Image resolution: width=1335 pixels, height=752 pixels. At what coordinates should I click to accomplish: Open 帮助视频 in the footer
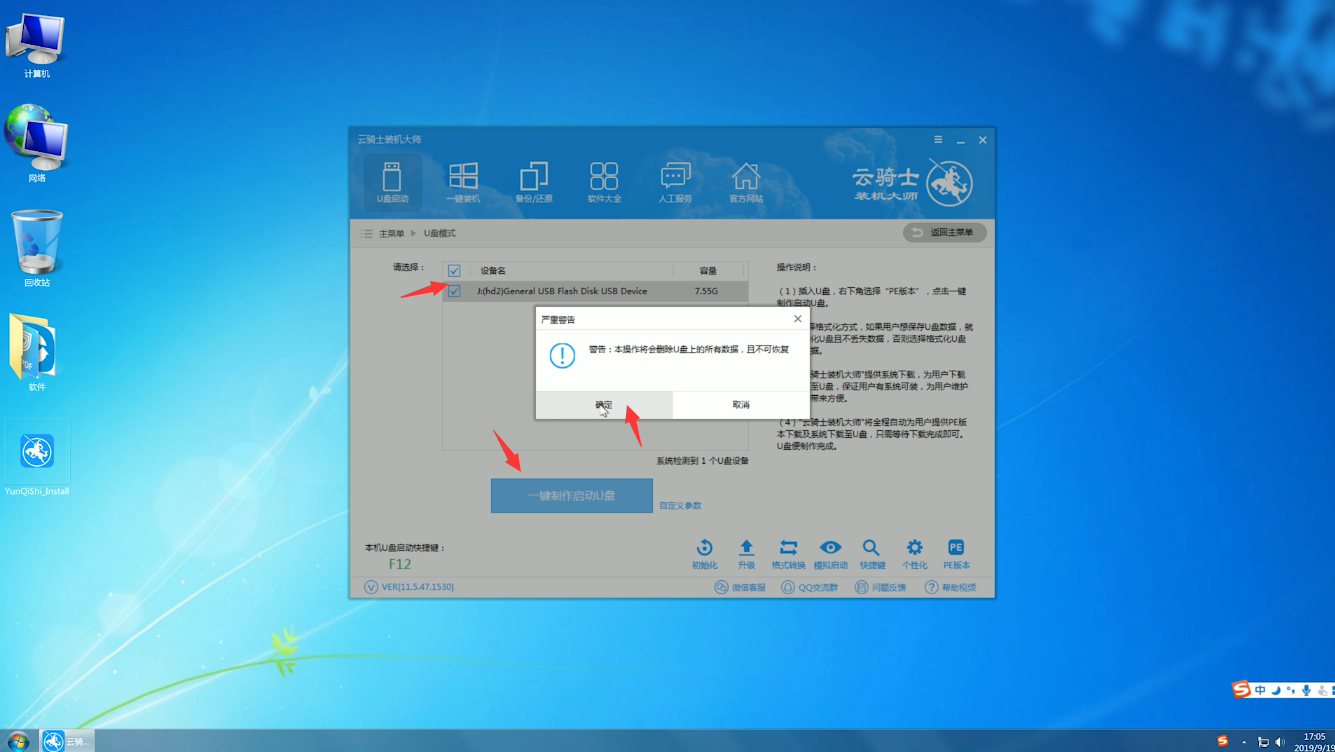coord(950,587)
